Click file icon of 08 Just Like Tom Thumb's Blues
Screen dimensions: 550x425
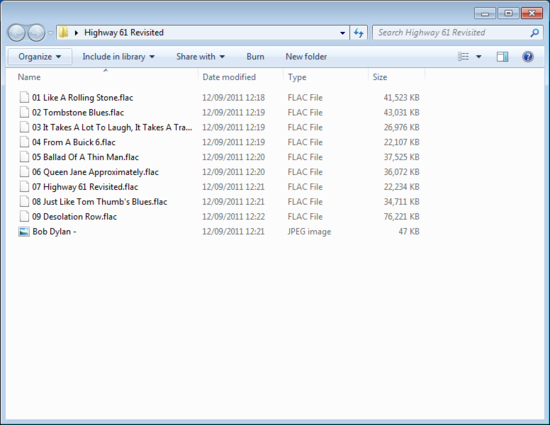pos(24,201)
